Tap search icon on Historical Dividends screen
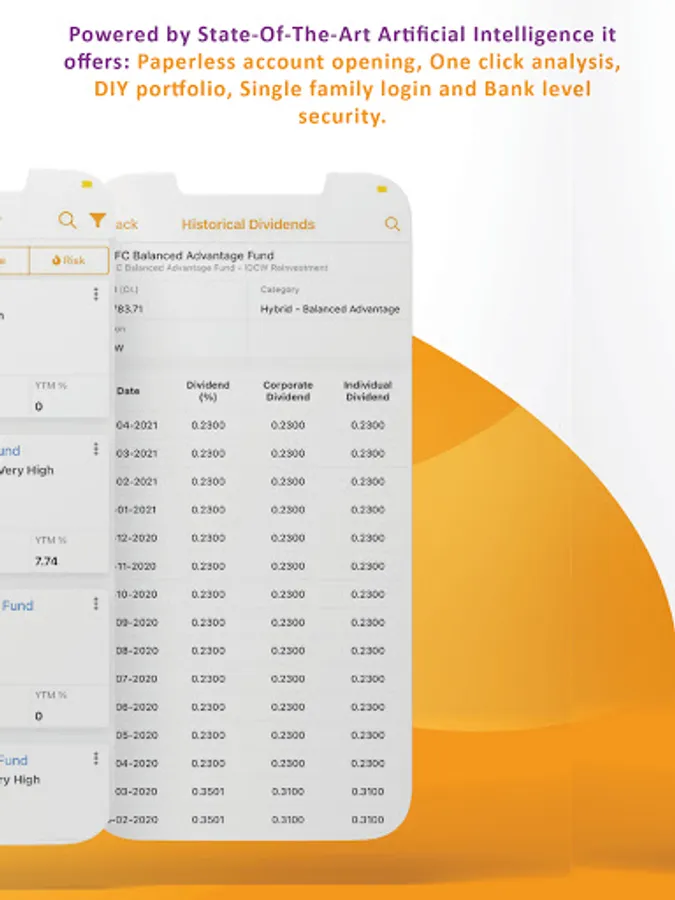This screenshot has width=675, height=900. (392, 224)
